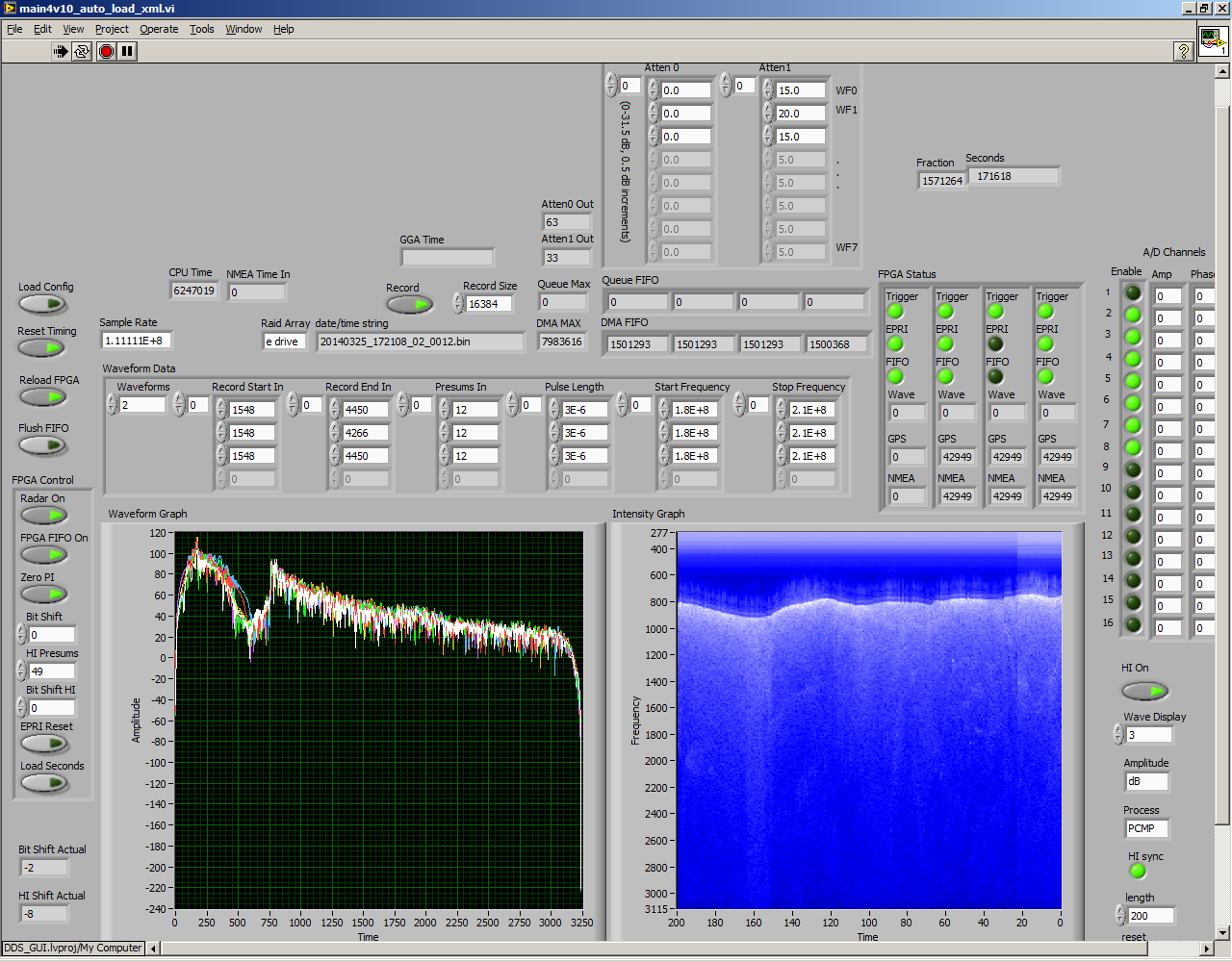Viewport: 1232px width, 962px height.
Task: Toggle the FPGA FIFO On switch
Action: coord(43,555)
